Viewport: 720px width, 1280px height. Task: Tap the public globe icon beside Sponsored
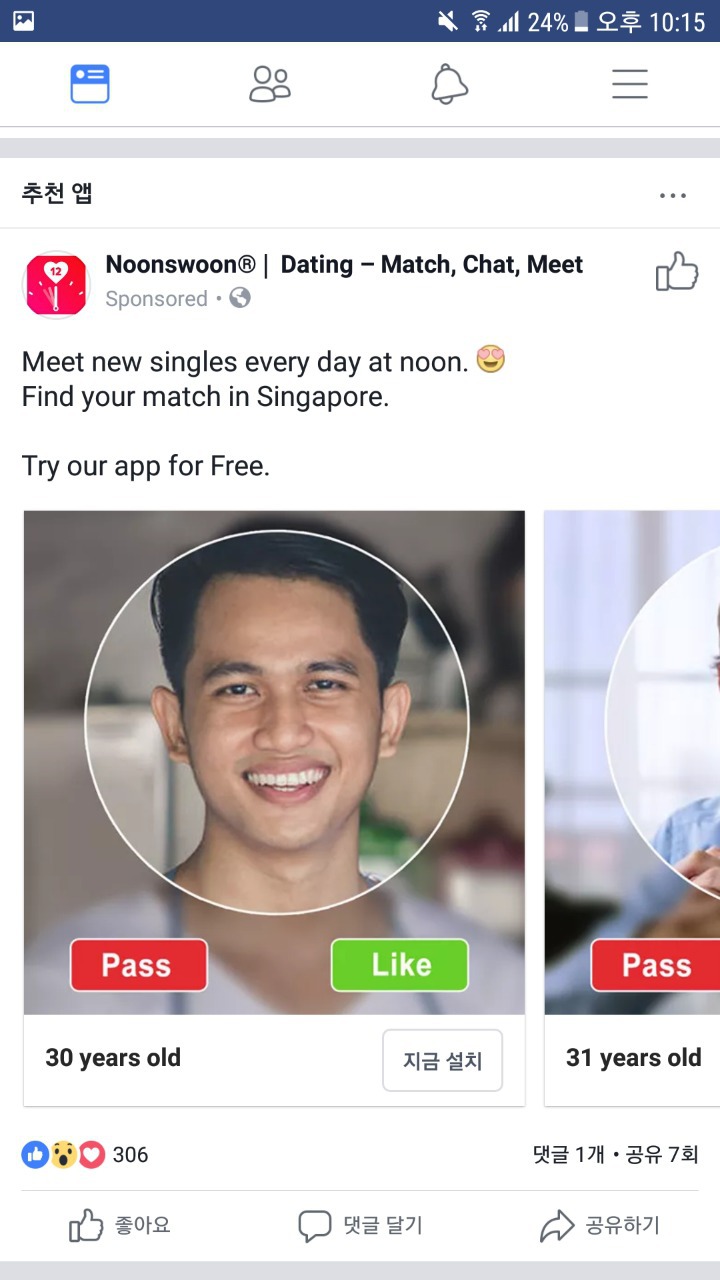coord(240,298)
